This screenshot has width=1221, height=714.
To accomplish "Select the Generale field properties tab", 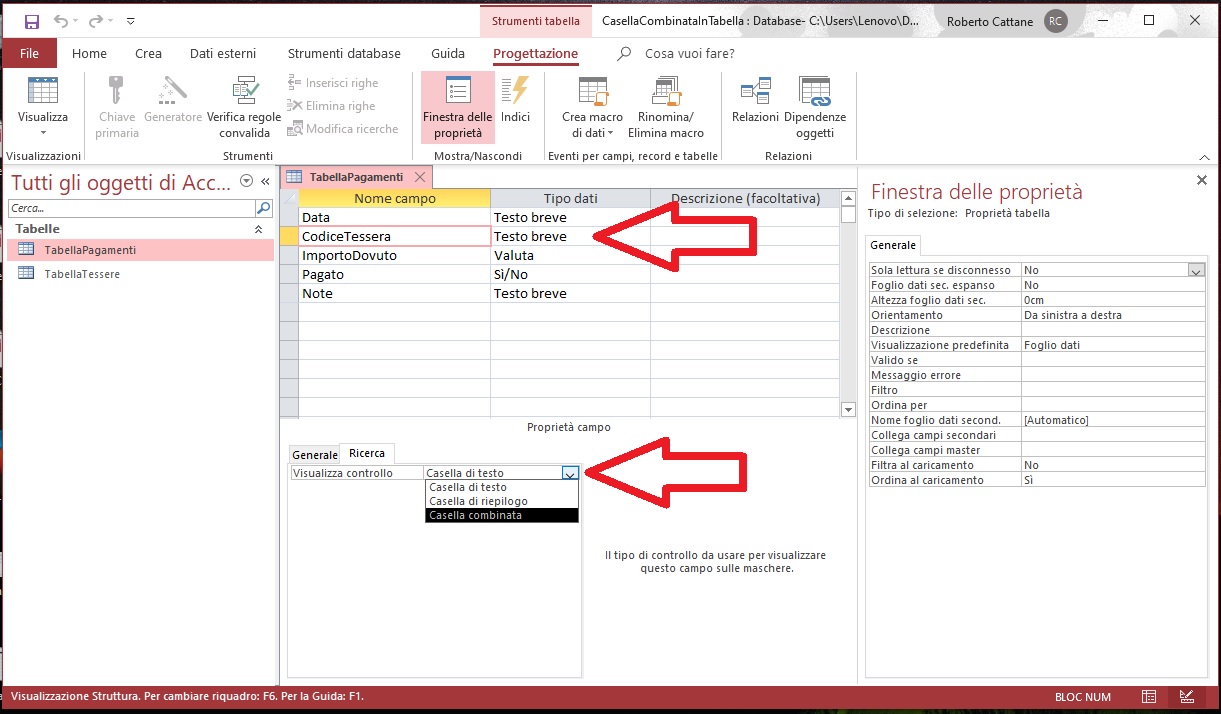I will [314, 455].
